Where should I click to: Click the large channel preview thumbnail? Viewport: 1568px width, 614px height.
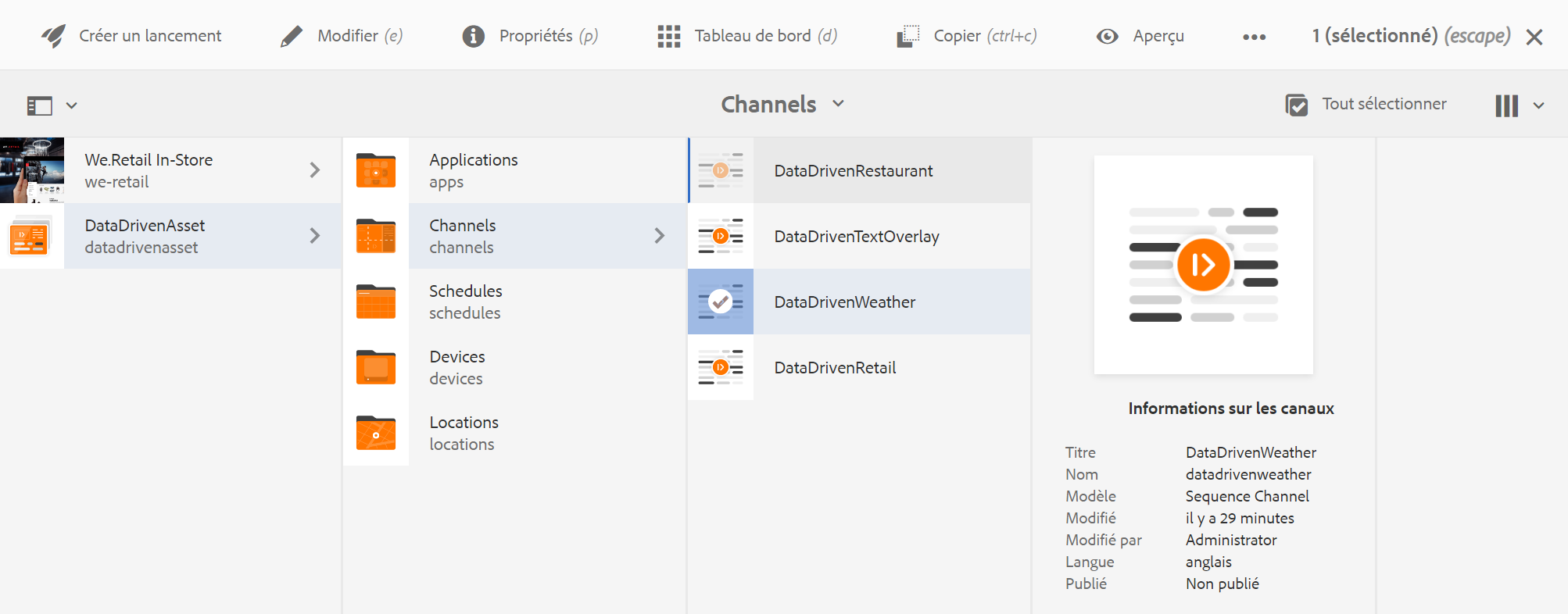(1203, 265)
